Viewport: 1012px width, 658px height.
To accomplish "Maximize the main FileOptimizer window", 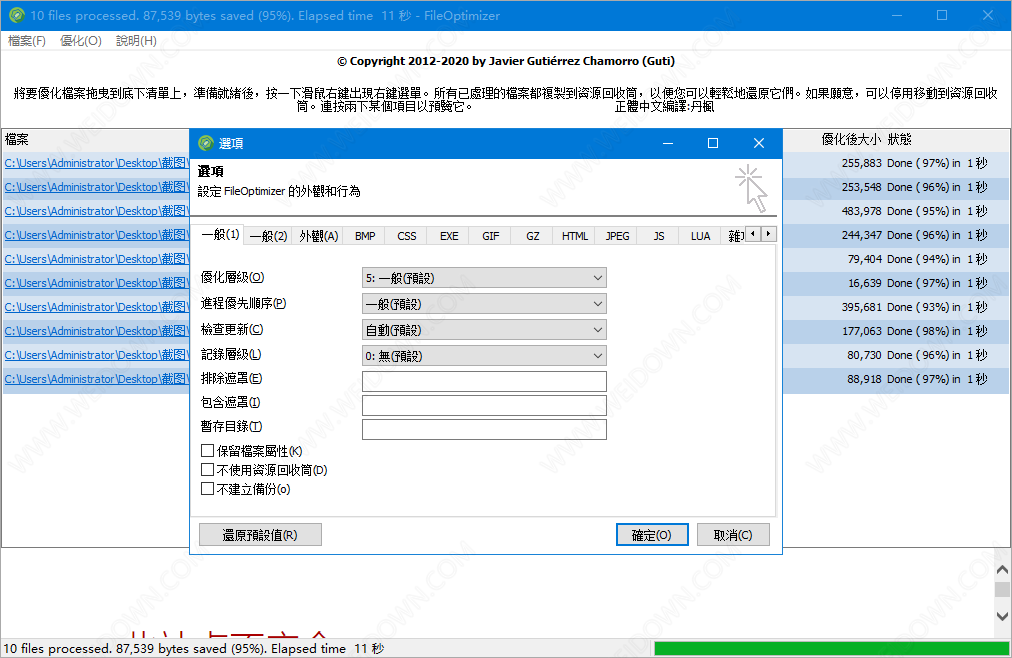I will point(942,15).
